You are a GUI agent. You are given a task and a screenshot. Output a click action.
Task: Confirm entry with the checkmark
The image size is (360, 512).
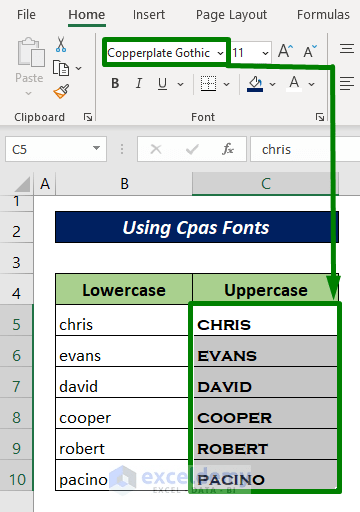click(x=192, y=149)
